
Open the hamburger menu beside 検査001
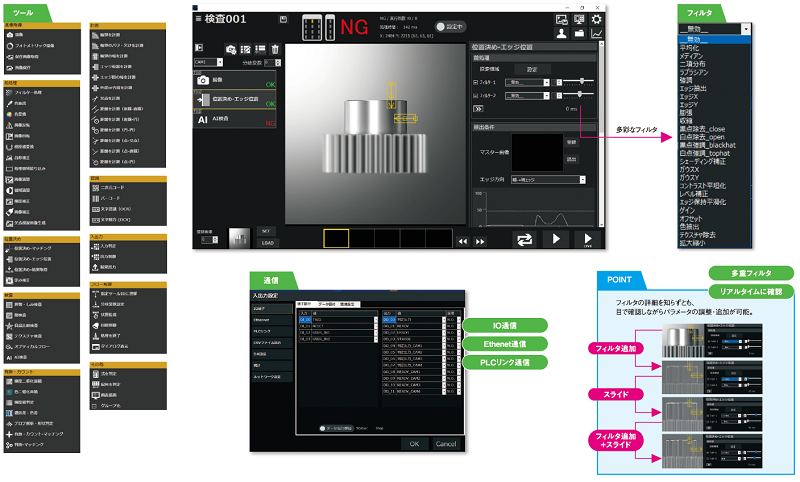pyautogui.click(x=198, y=19)
